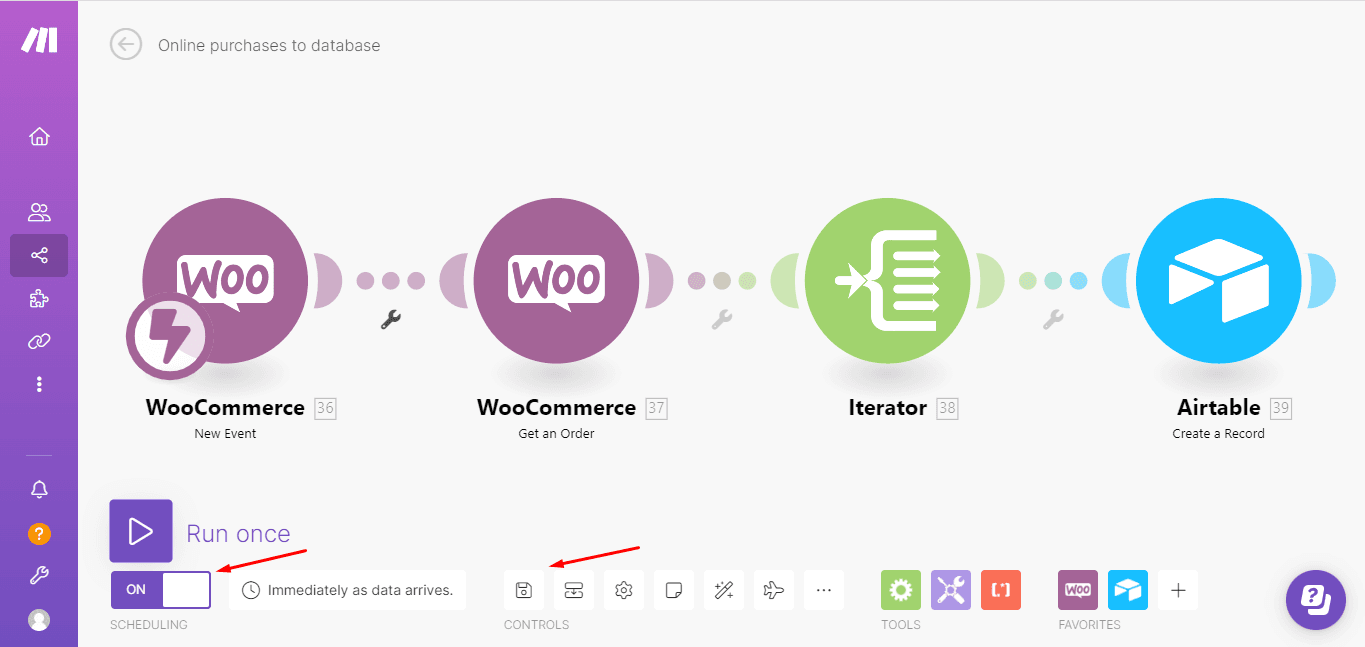Image resolution: width=1365 pixels, height=647 pixels.
Task: Open the Connections link icon
Action: pos(39,342)
